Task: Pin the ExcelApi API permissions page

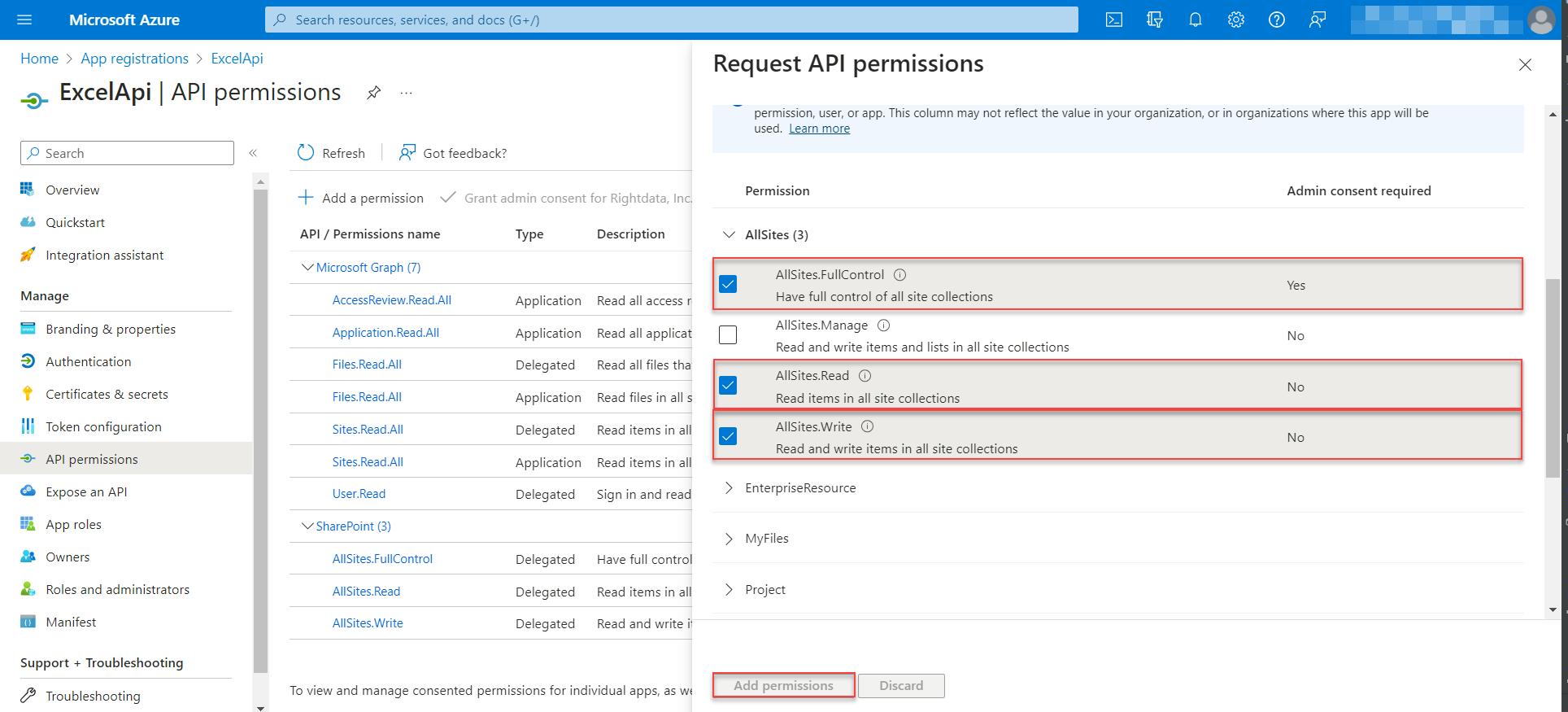Action: tap(373, 93)
